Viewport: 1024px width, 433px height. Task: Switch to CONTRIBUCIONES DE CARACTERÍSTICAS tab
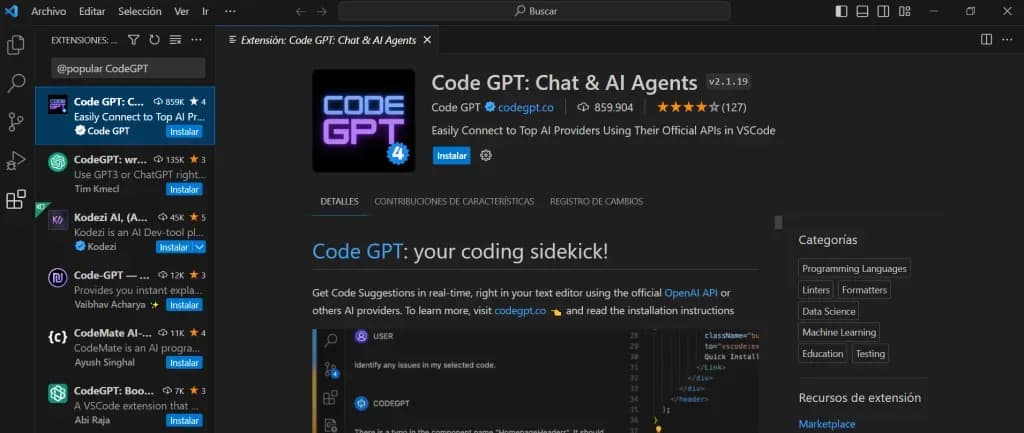pyautogui.click(x=454, y=201)
